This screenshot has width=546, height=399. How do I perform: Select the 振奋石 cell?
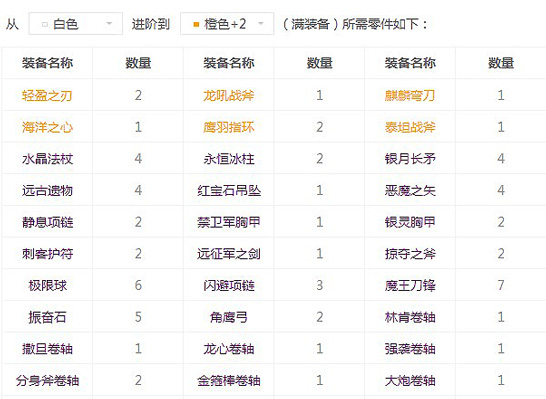click(47, 317)
